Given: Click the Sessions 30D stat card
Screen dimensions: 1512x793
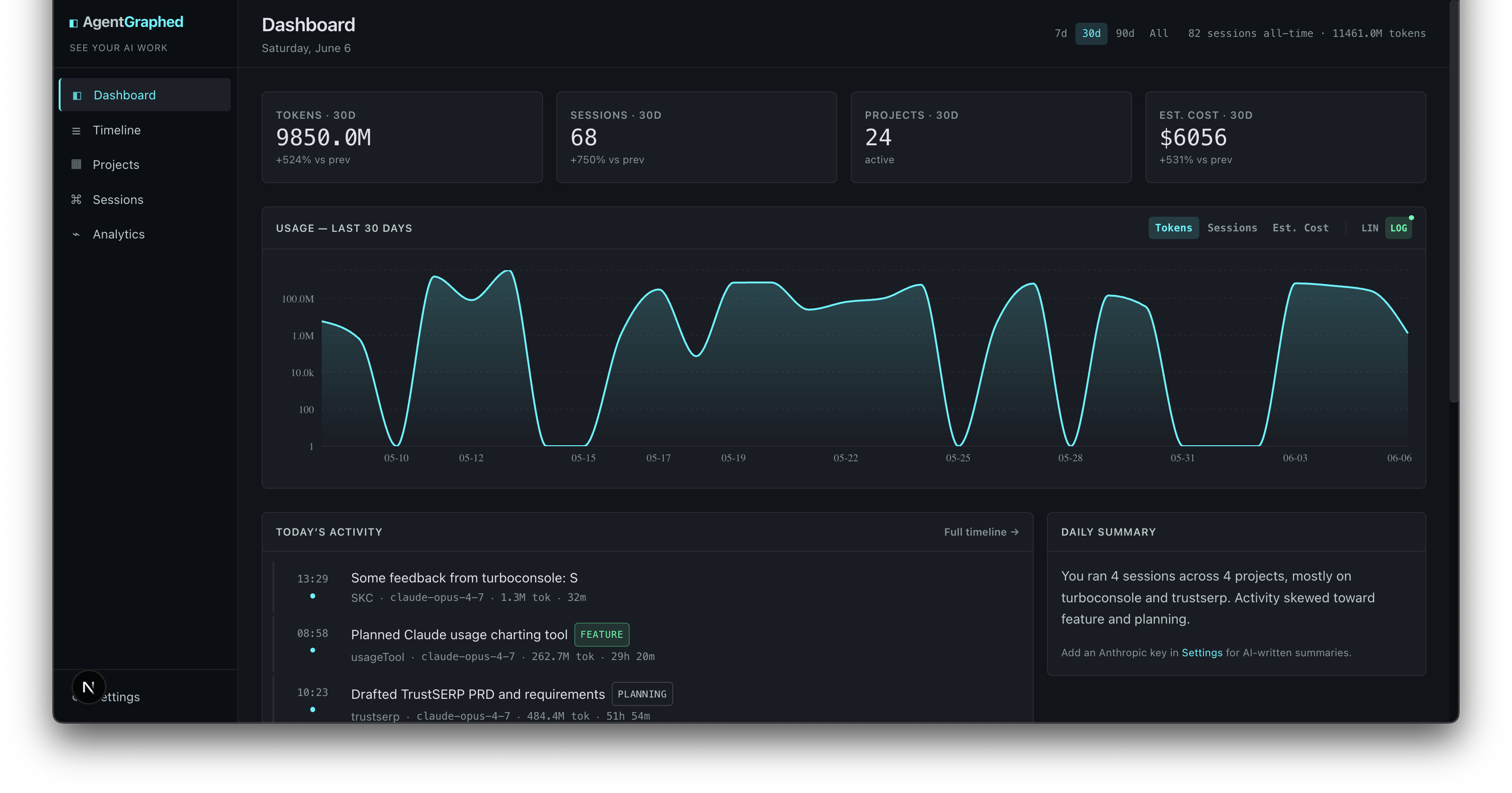Looking at the screenshot, I should (x=697, y=137).
